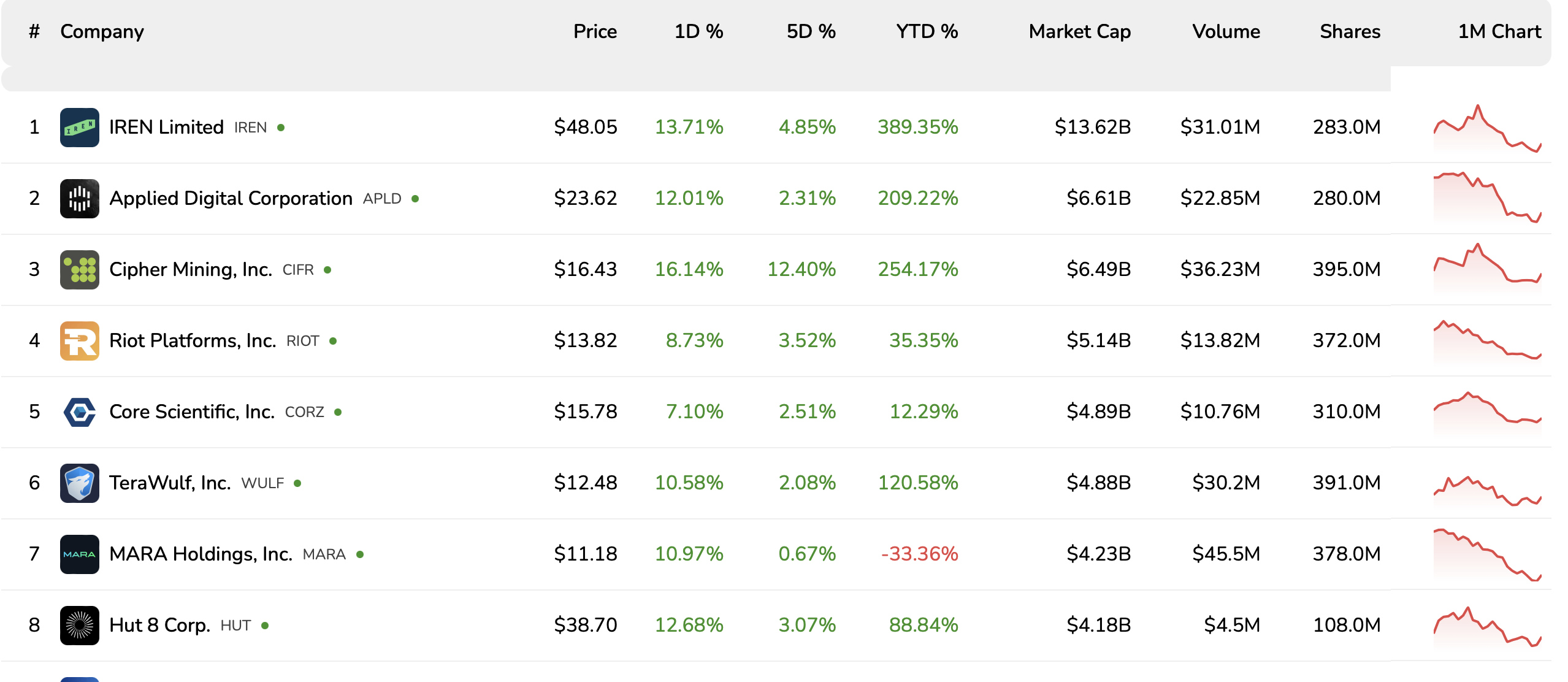
Task: Open the Riot Platforms 1M sparkline chart
Action: coord(1486,341)
